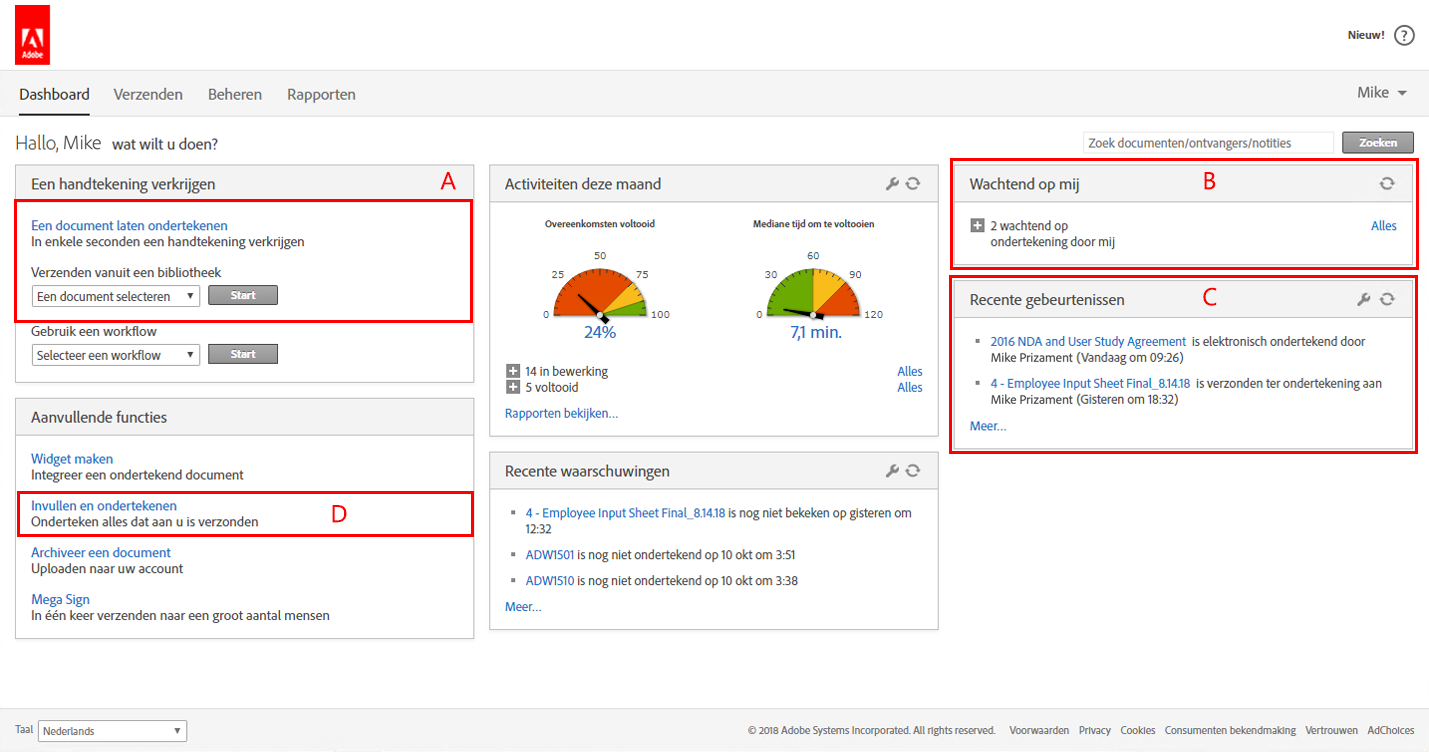The height and width of the screenshot is (752, 1429).
Task: Switch to the Dashboard tab
Action: coord(54,95)
